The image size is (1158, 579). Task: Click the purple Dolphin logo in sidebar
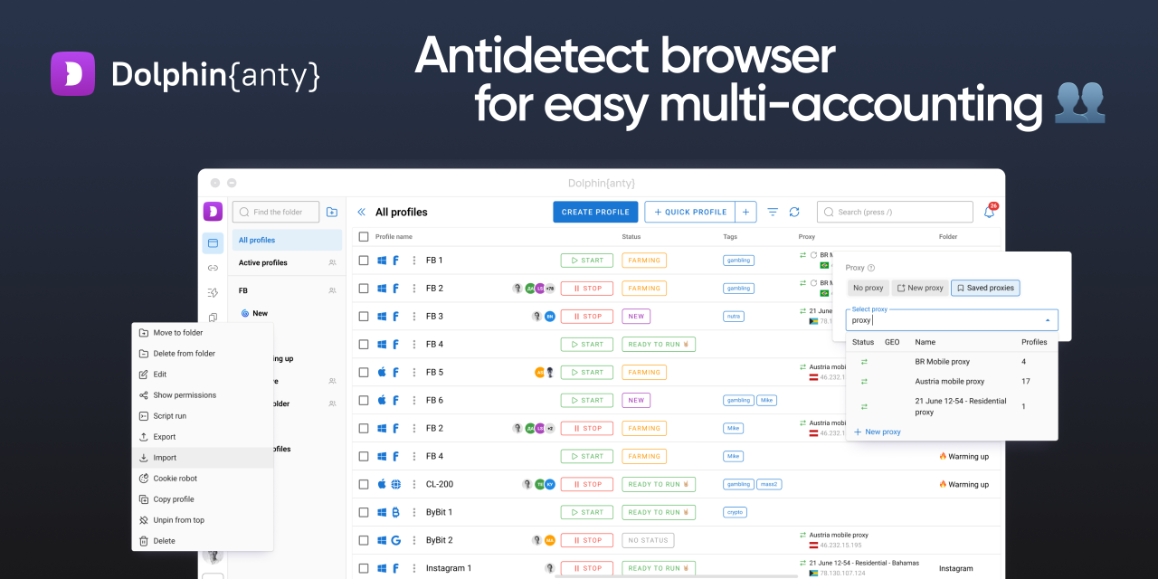(x=213, y=211)
